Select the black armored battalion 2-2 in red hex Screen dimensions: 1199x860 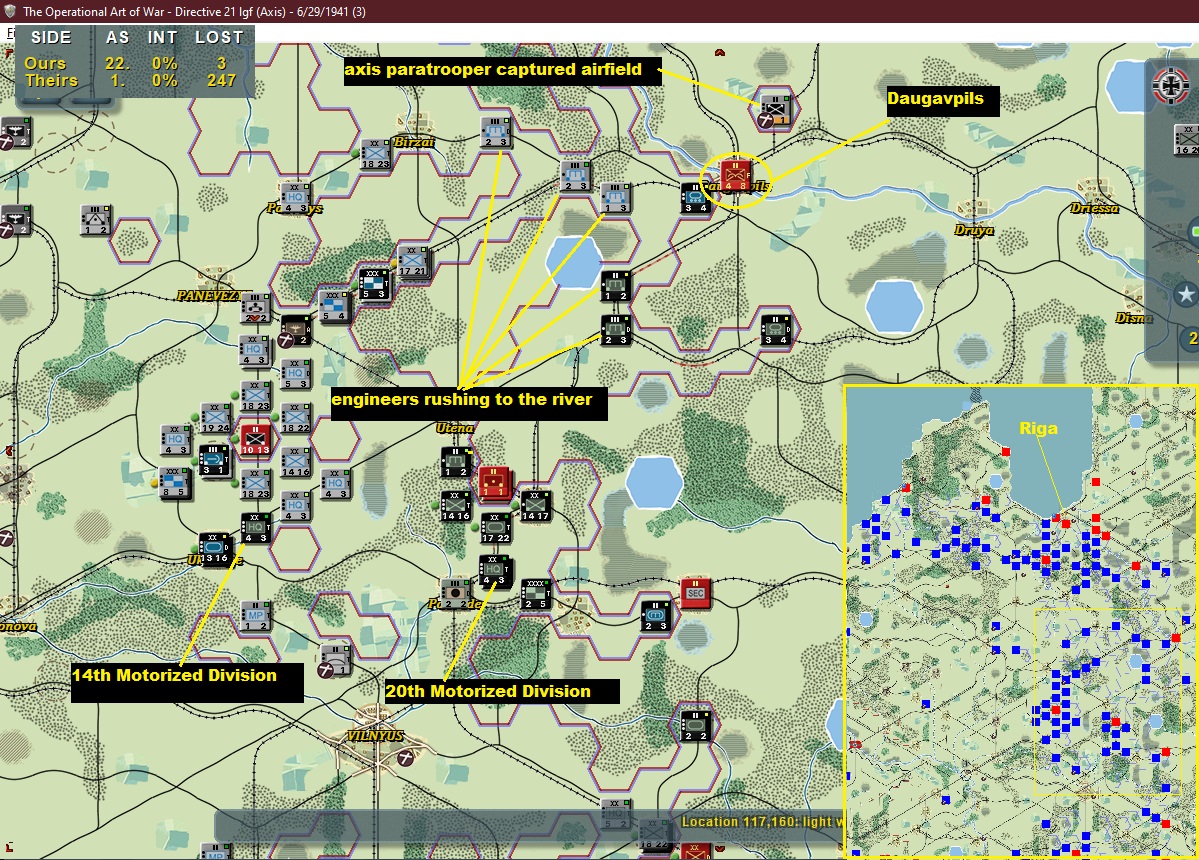(x=696, y=725)
